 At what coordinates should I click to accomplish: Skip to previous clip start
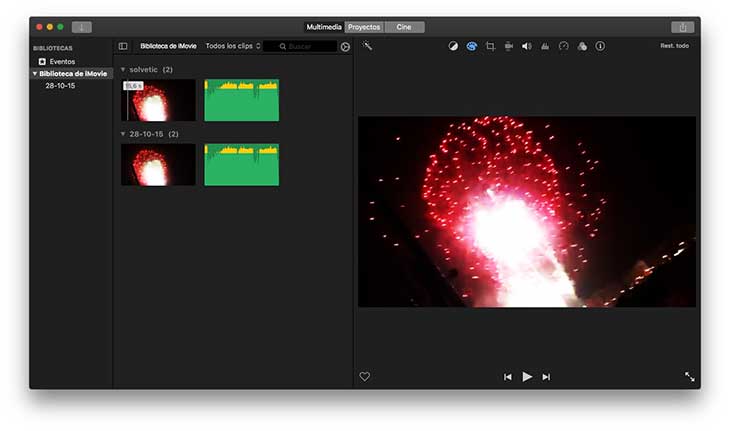[507, 377]
